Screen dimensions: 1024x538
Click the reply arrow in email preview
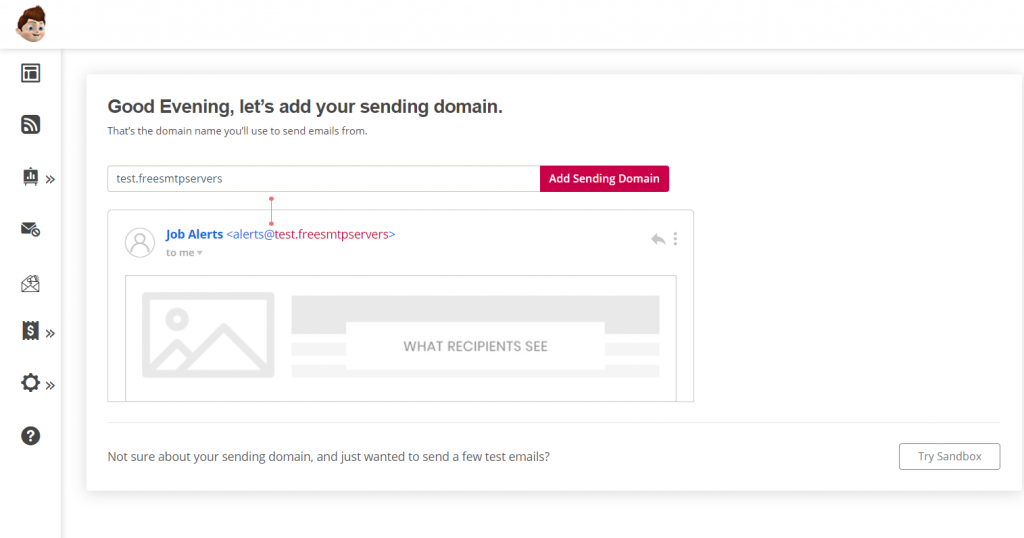[x=658, y=239]
